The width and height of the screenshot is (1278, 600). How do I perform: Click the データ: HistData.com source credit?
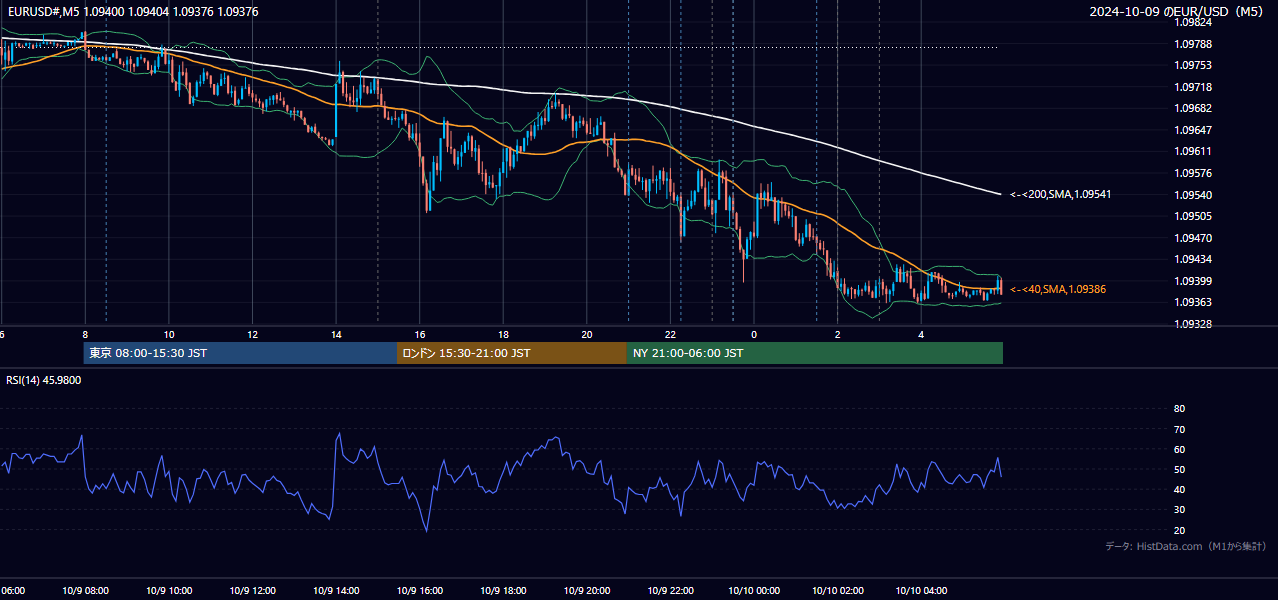coord(1186,546)
